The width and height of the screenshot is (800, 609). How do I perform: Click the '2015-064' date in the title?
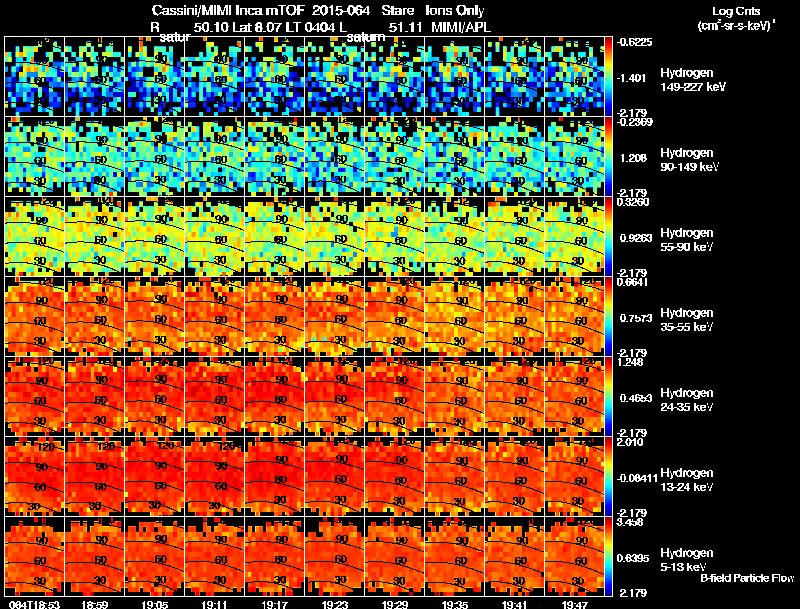coord(341,11)
